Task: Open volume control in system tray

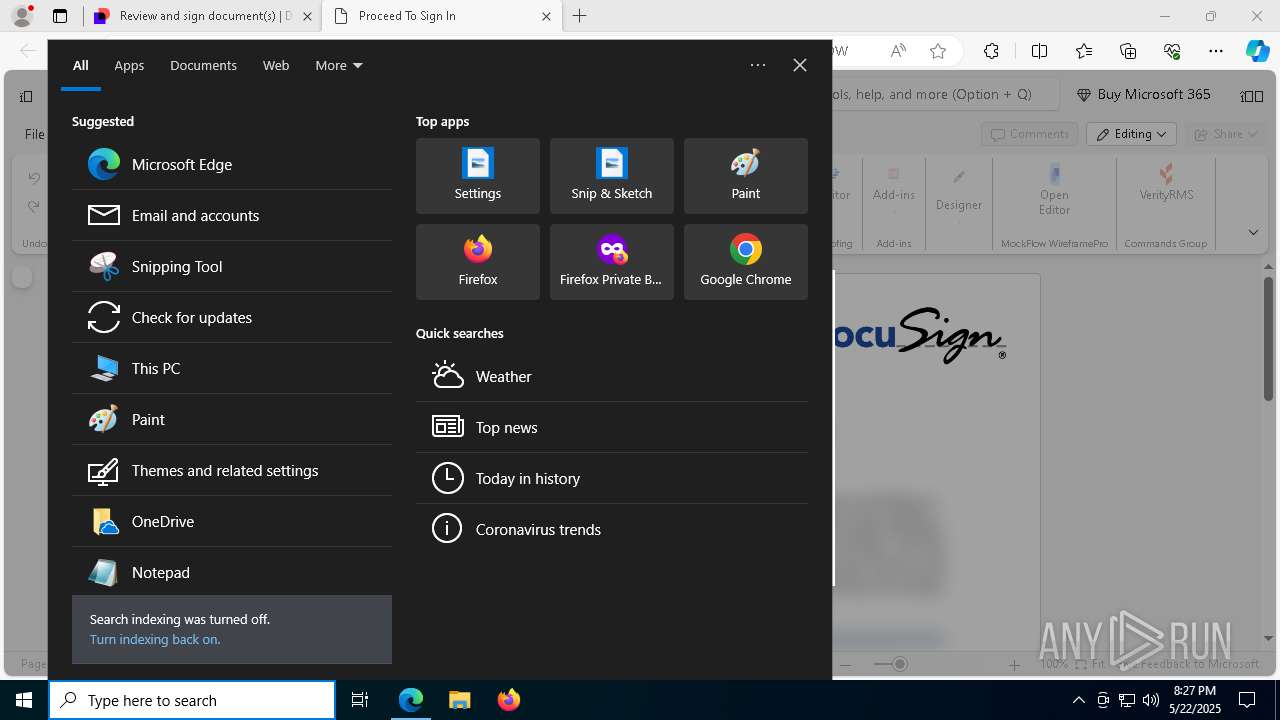Action: [x=1151, y=700]
